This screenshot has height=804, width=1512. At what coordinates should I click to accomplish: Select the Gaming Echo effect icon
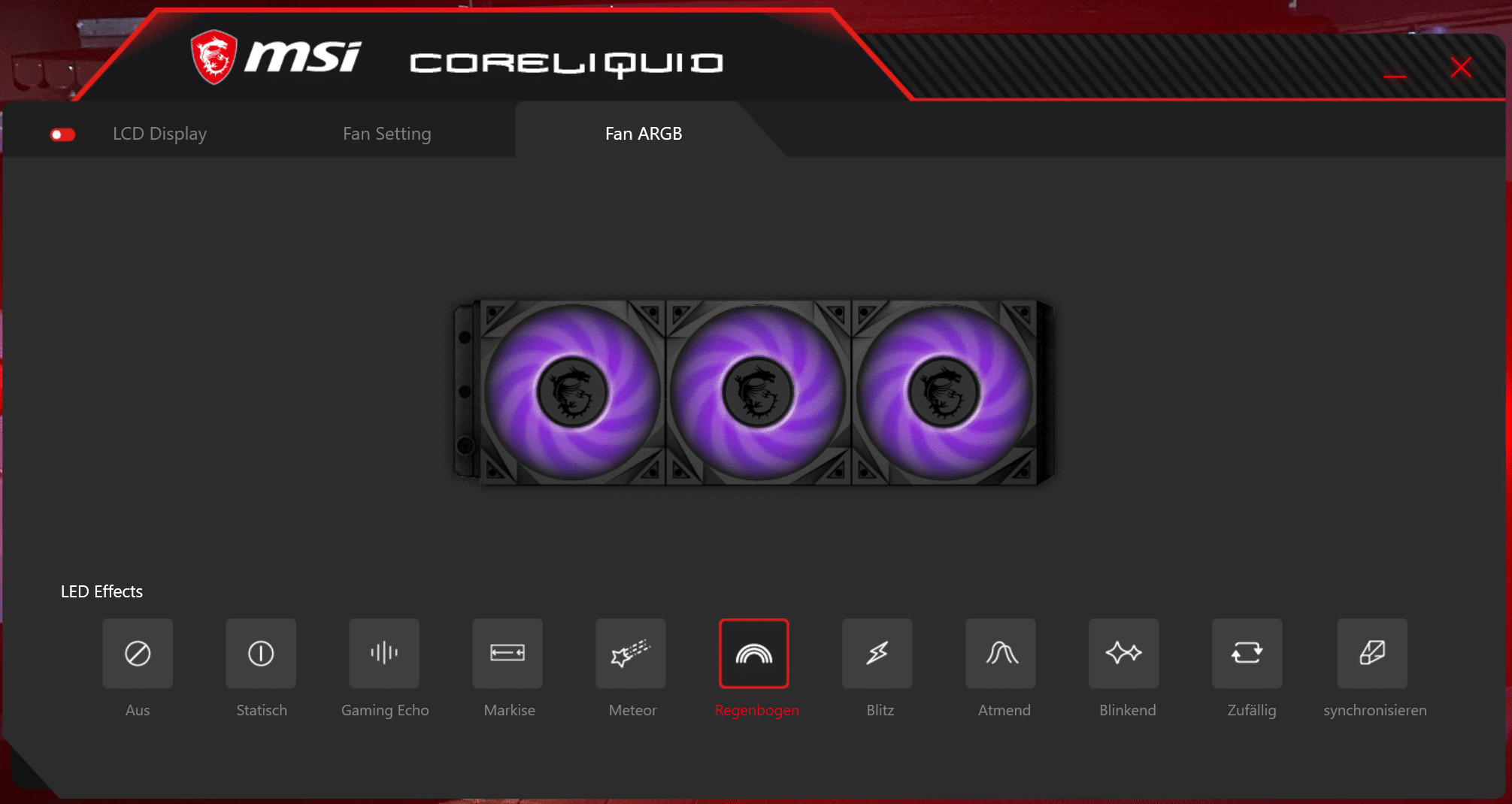(384, 653)
